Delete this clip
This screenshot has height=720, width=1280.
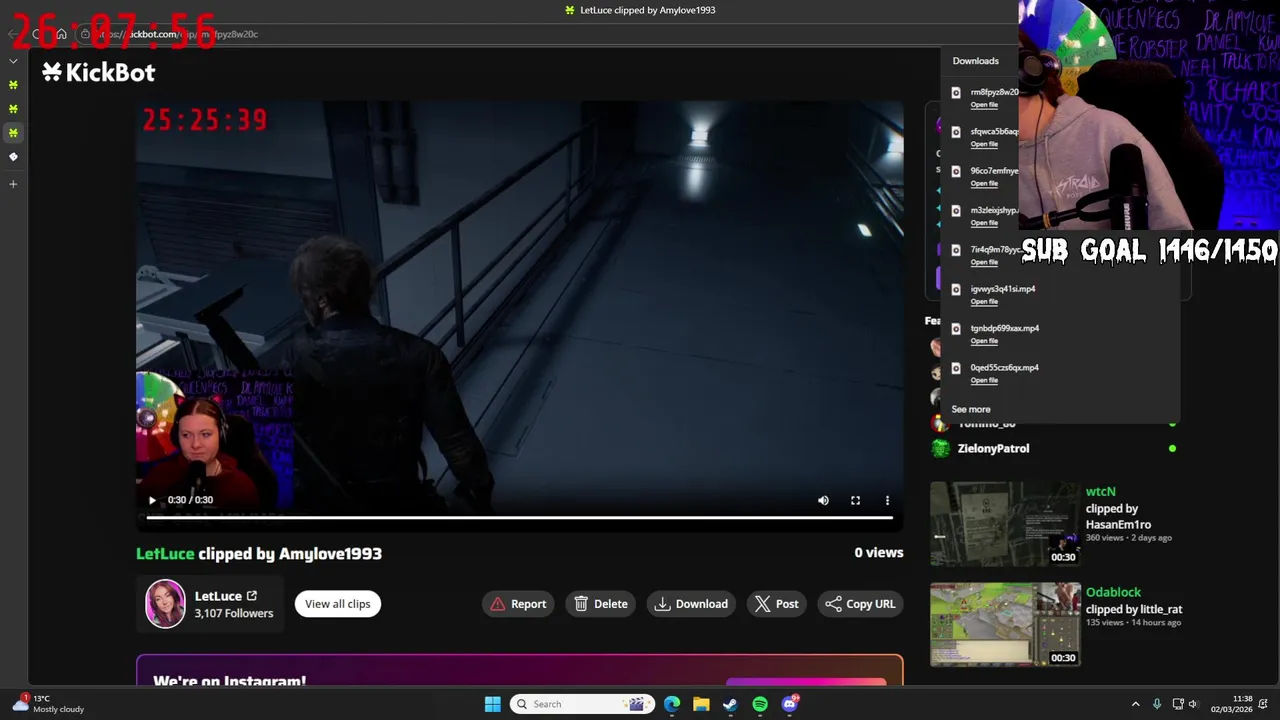click(x=601, y=604)
